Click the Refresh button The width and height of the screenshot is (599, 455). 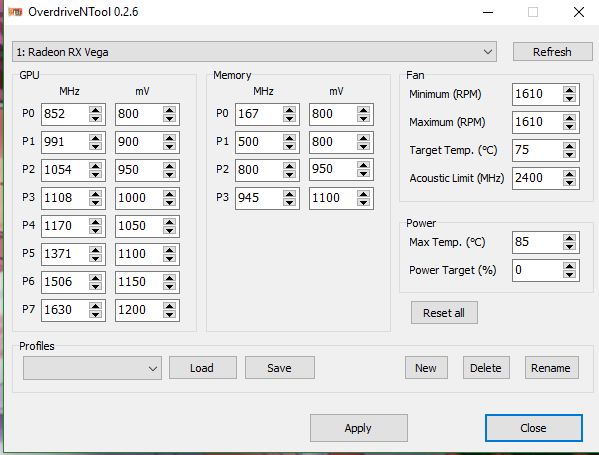point(552,52)
